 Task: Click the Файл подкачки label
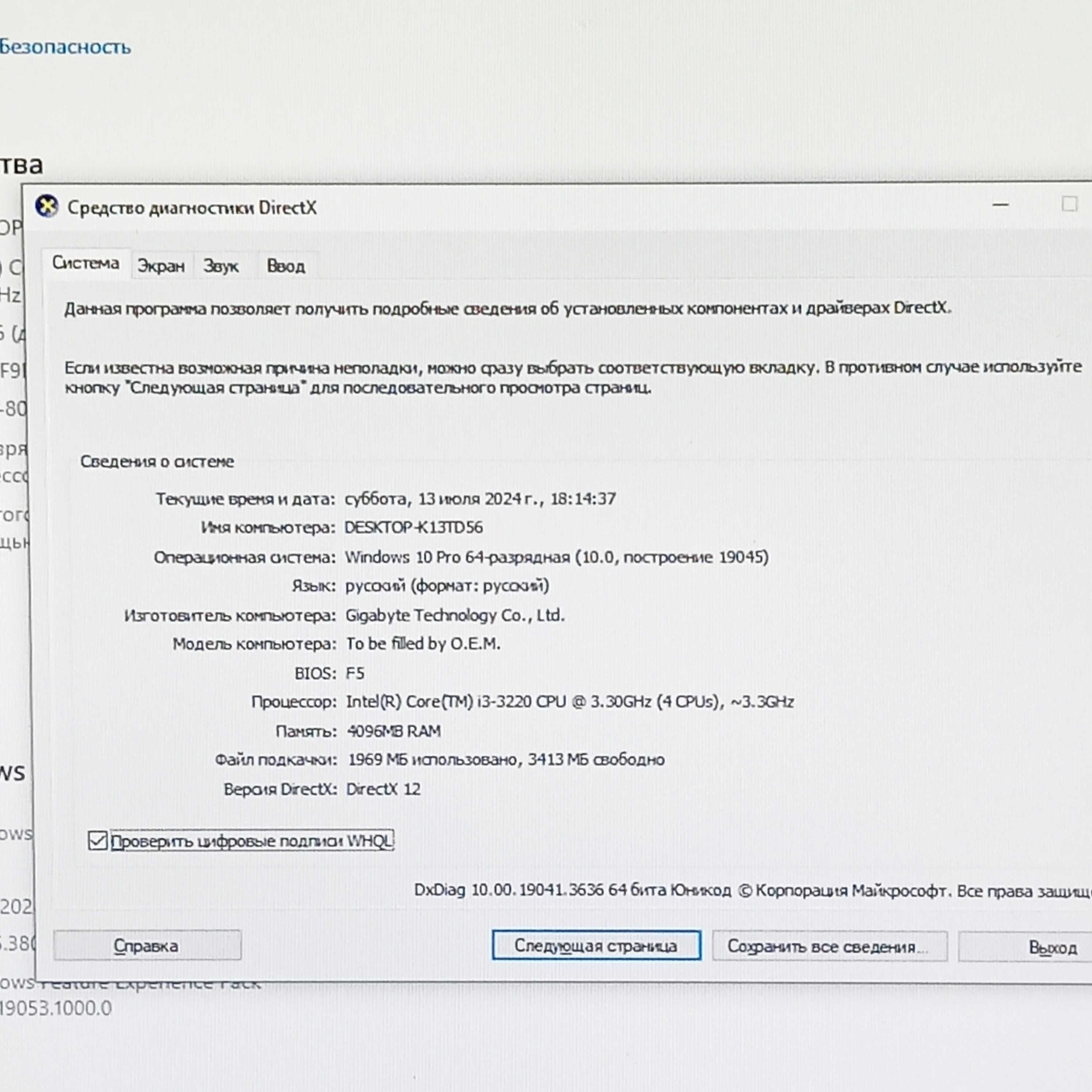pos(276,760)
